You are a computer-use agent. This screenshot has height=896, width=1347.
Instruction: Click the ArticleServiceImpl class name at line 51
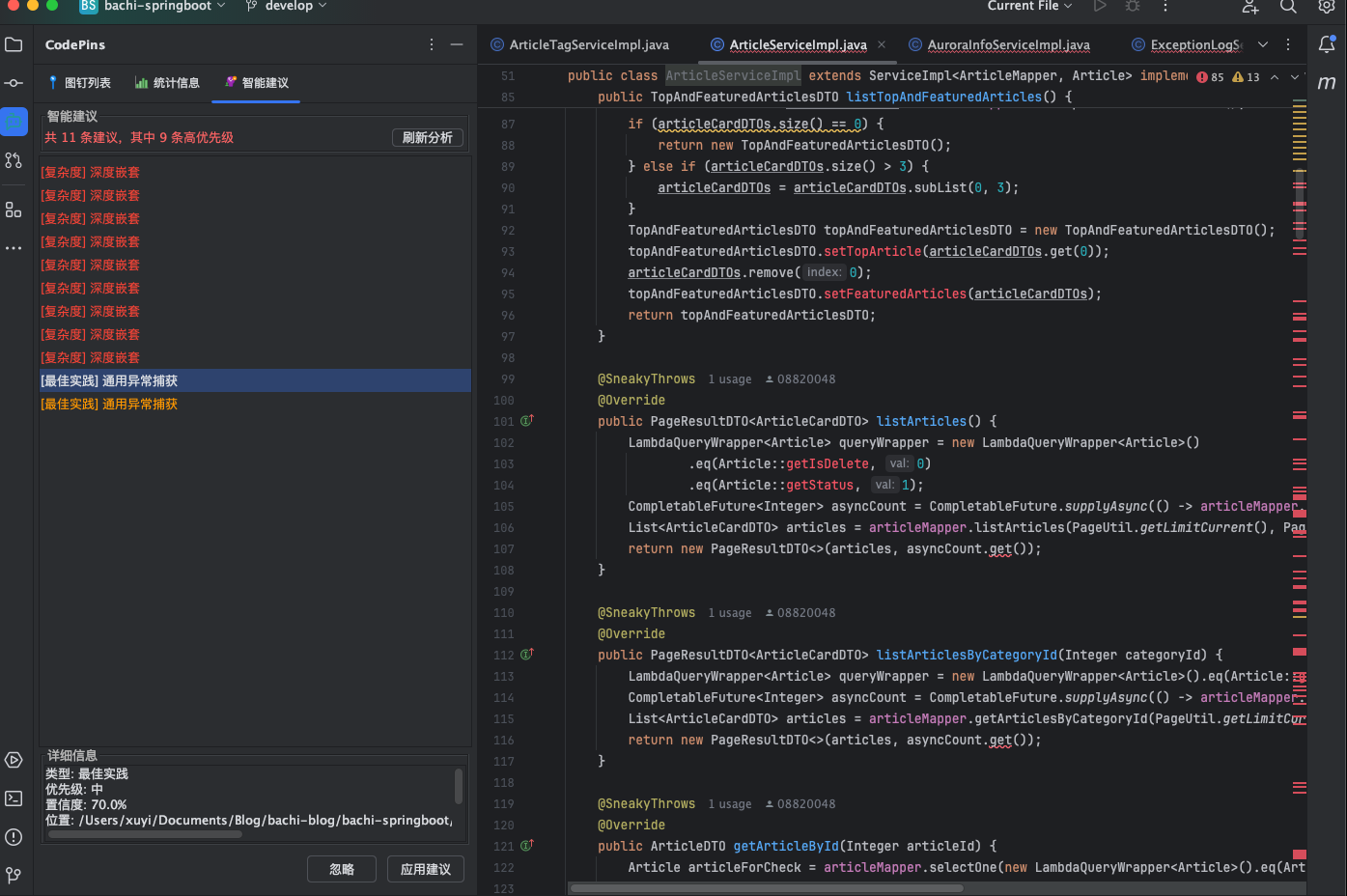(x=733, y=75)
